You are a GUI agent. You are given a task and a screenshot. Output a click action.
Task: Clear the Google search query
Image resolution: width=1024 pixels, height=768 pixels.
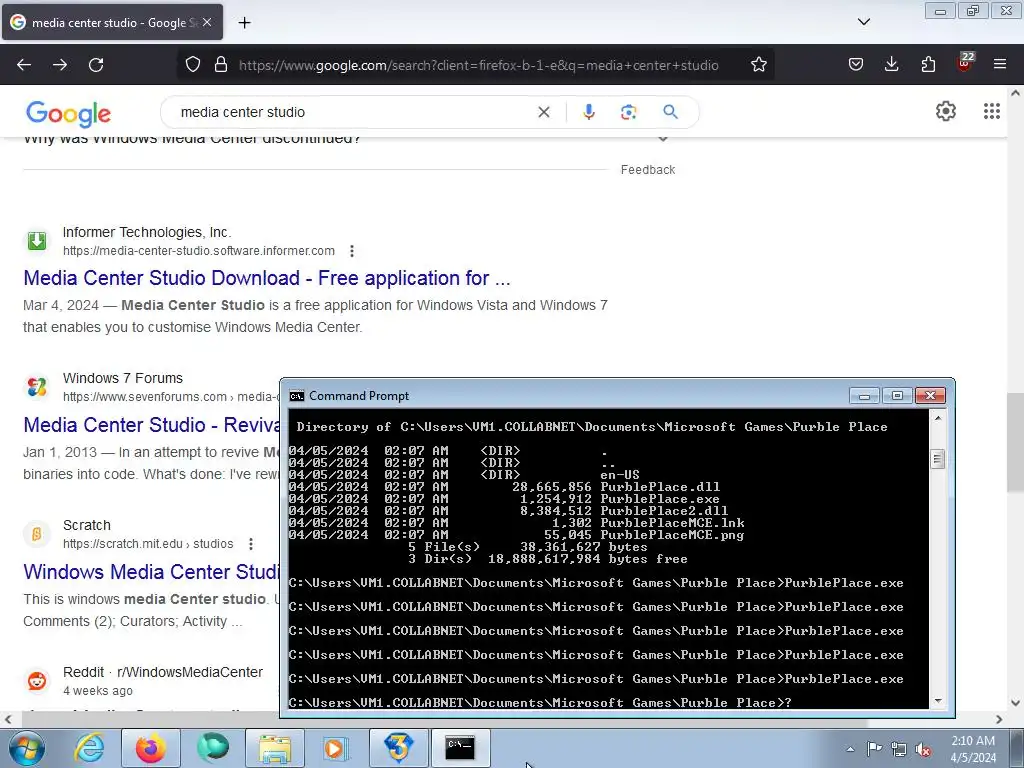(543, 112)
